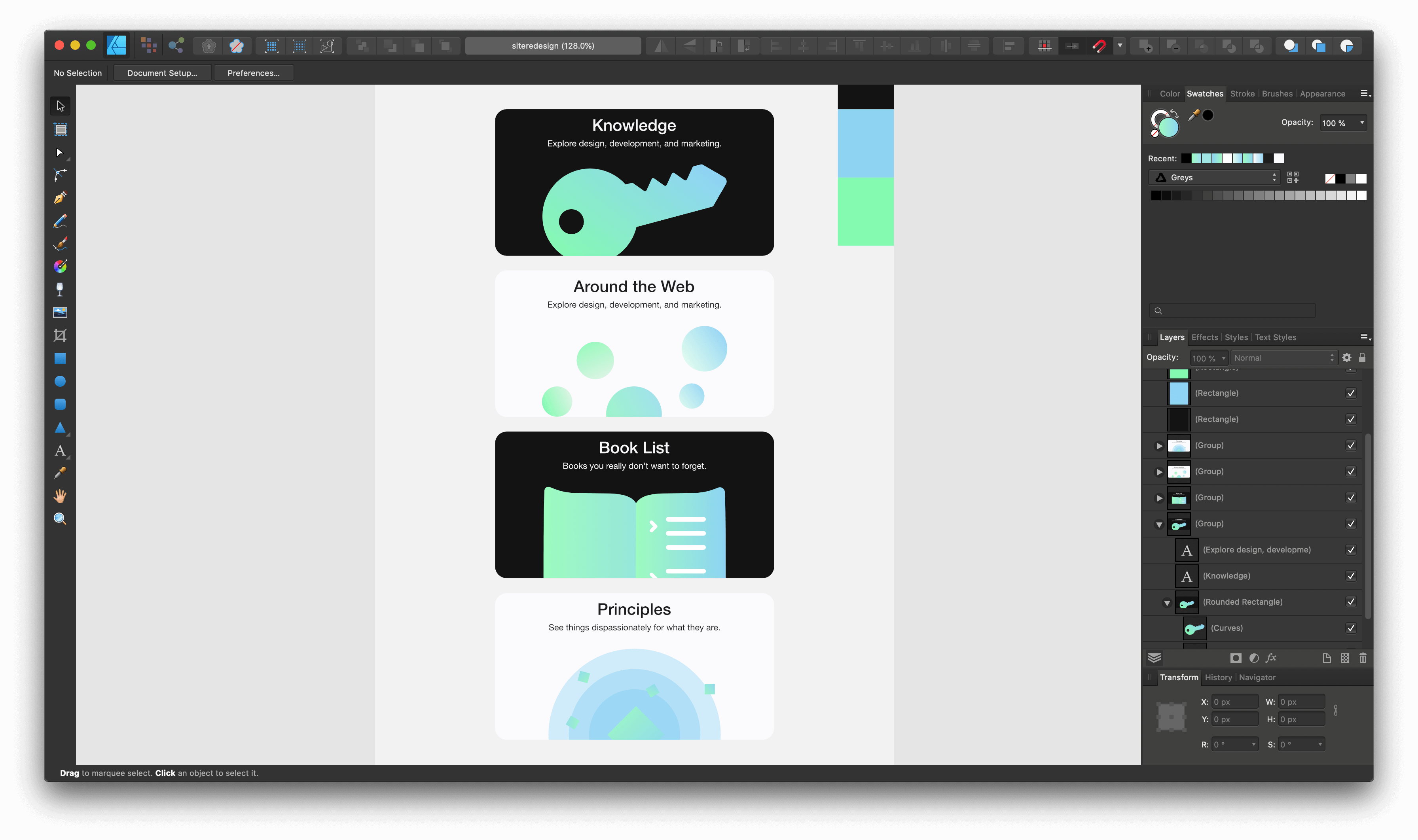Select the Zoom tool

60,518
